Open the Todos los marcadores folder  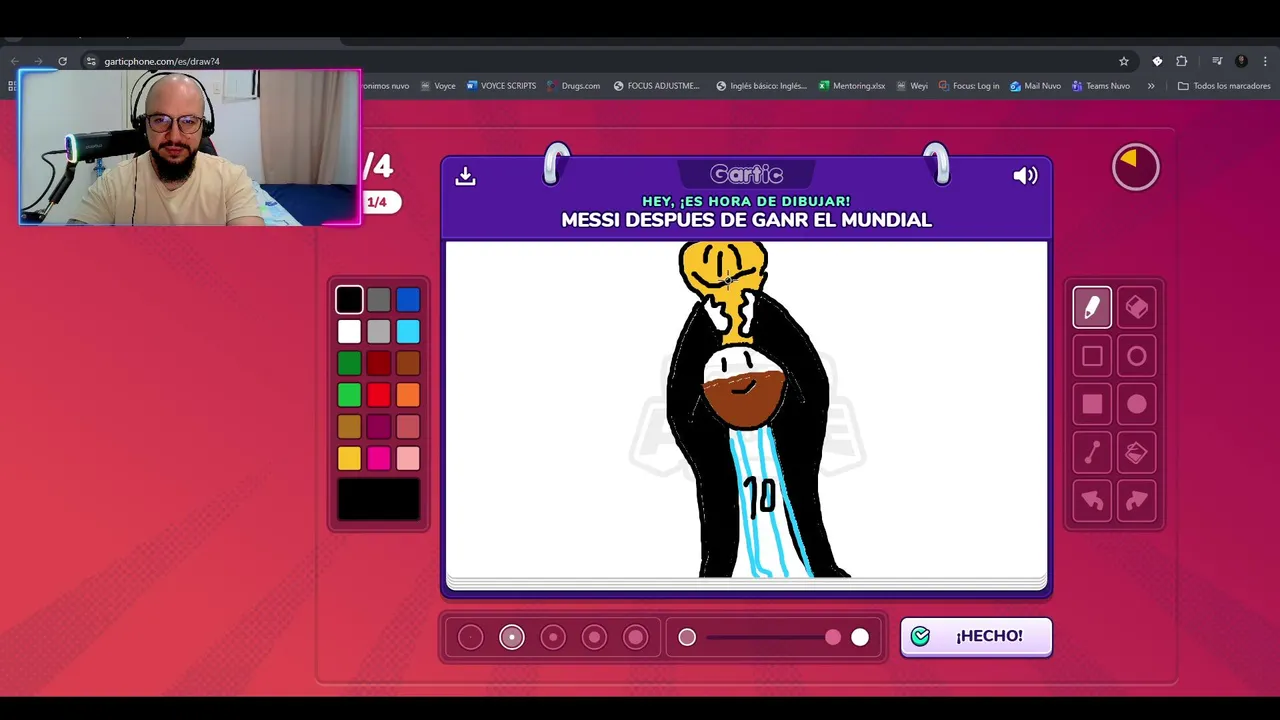tap(1224, 86)
